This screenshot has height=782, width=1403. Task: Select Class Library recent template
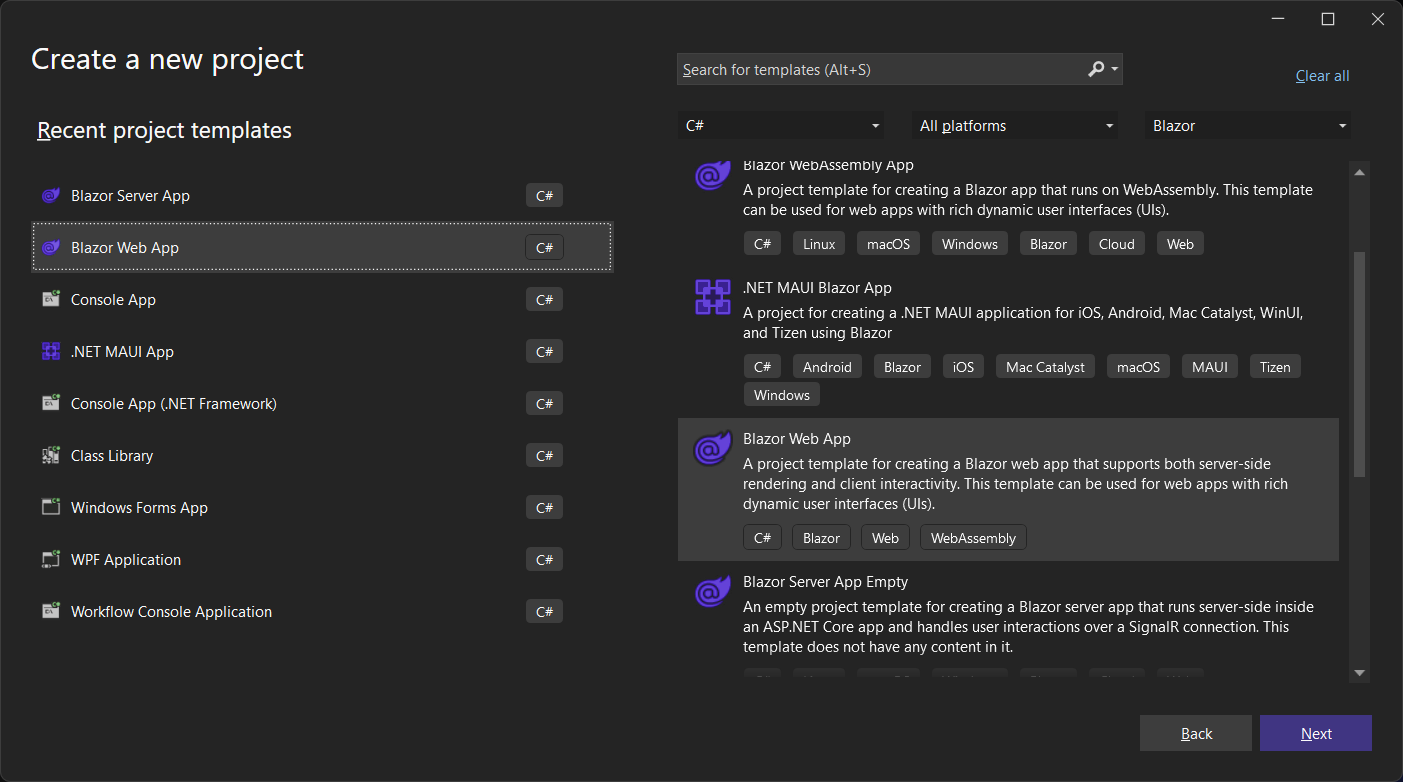coord(322,456)
